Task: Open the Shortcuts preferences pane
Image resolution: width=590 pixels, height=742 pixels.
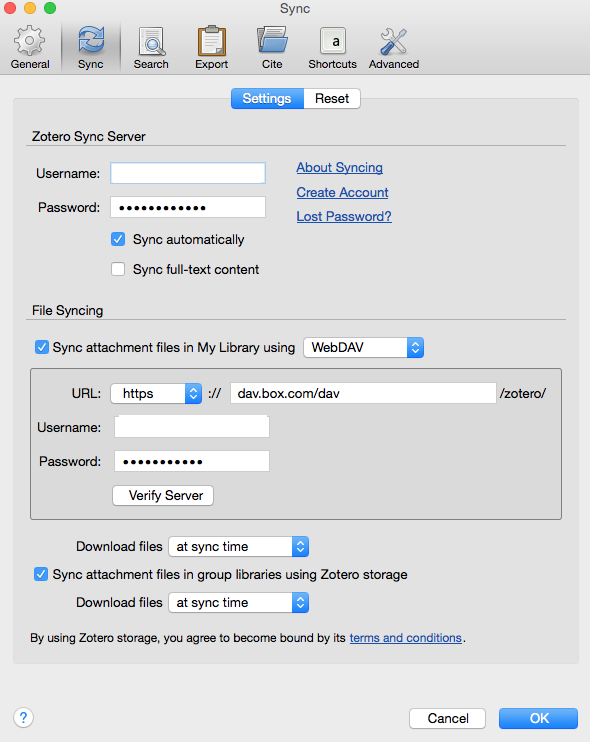Action: [x=333, y=48]
